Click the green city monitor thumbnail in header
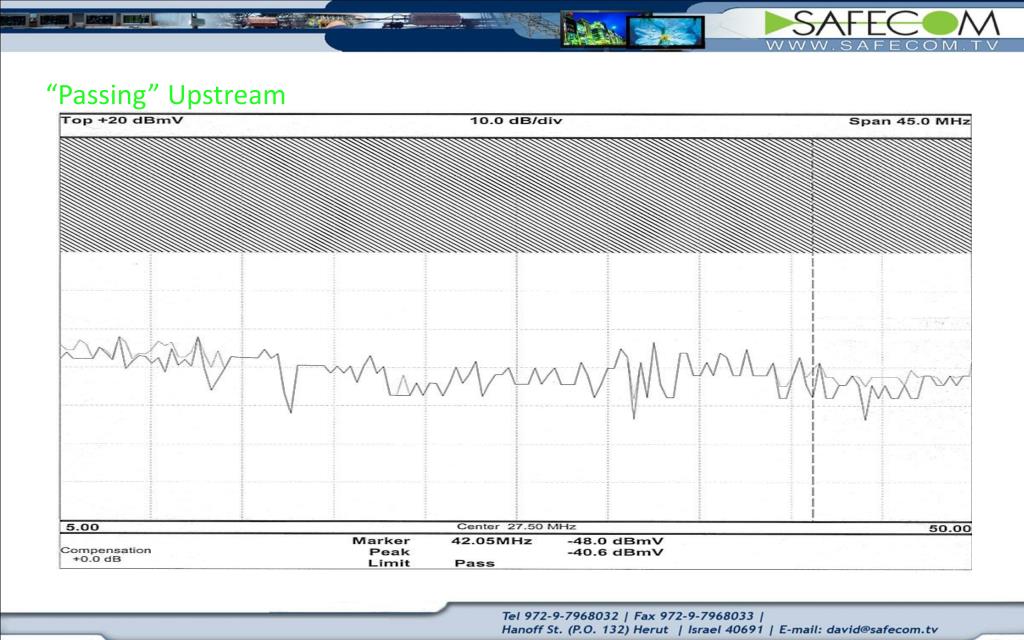The width and height of the screenshot is (1024, 640). coord(594,30)
